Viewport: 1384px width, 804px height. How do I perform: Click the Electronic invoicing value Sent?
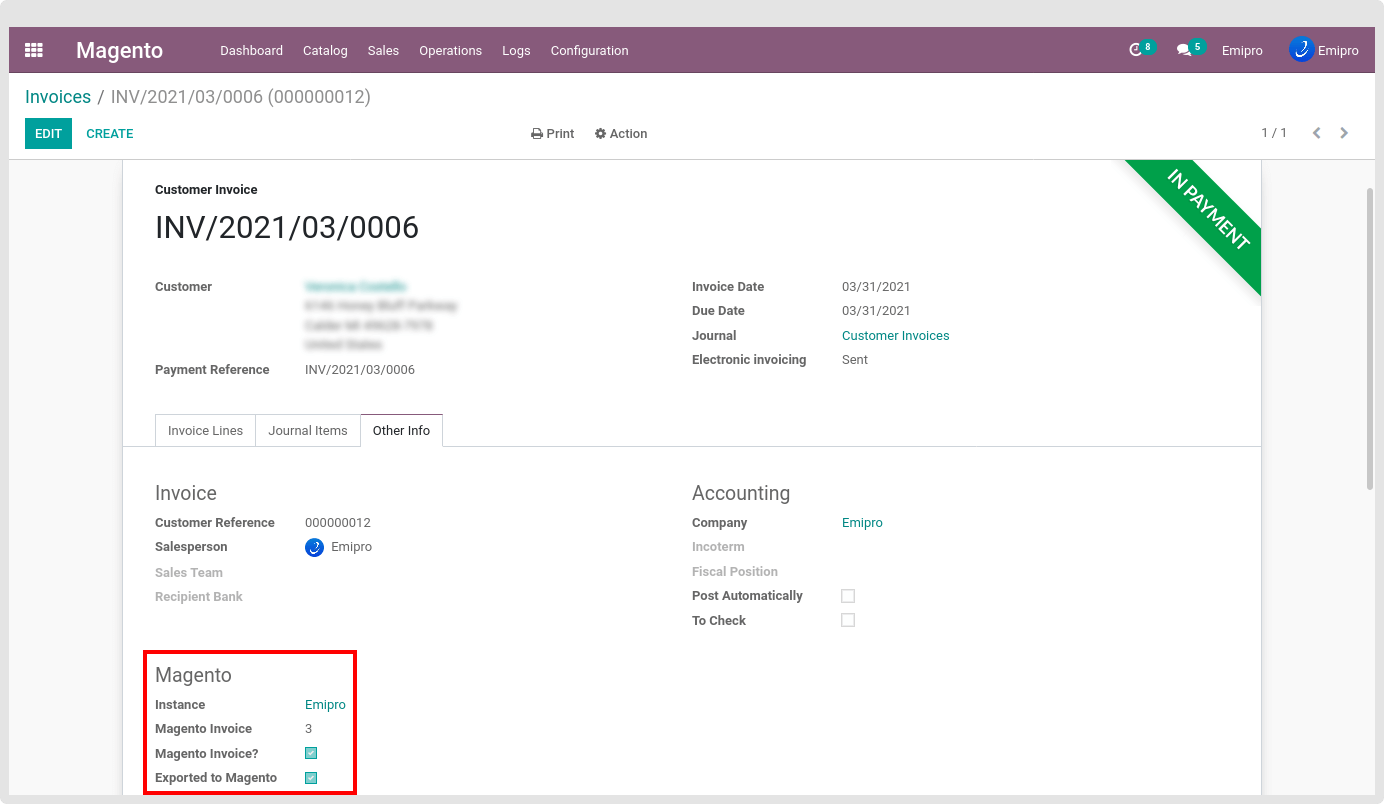[x=855, y=359]
